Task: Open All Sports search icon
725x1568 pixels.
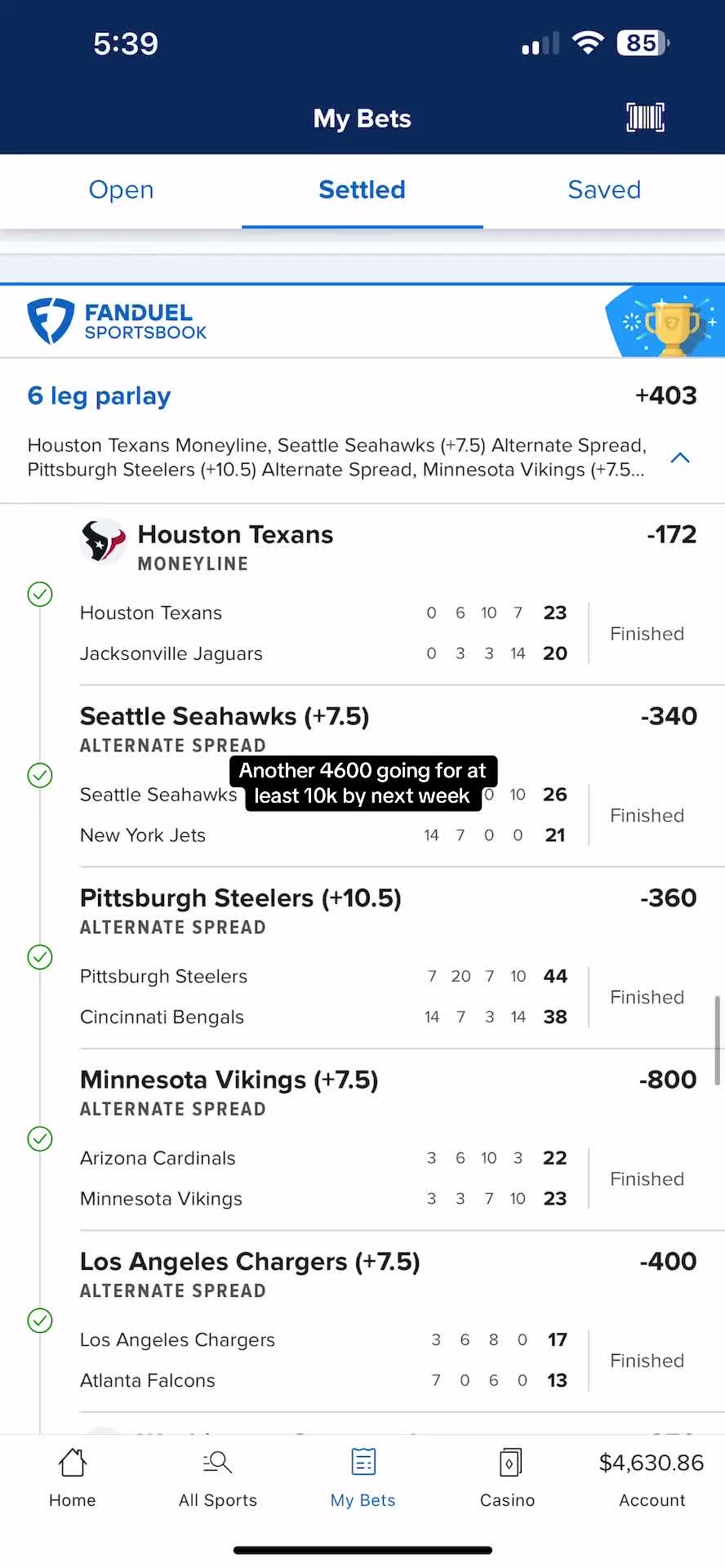Action: 217,1462
